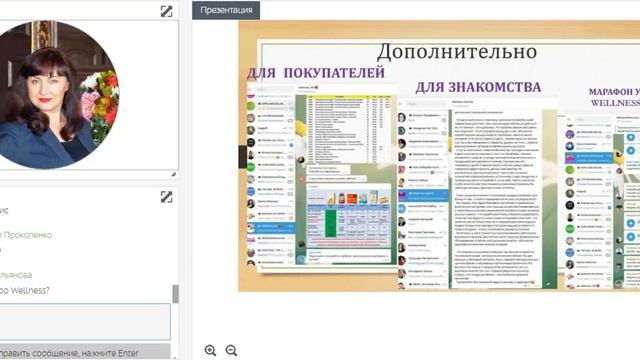This screenshot has height=360, width=640.
Task: Expand the presenter video panel
Action: 166,11
